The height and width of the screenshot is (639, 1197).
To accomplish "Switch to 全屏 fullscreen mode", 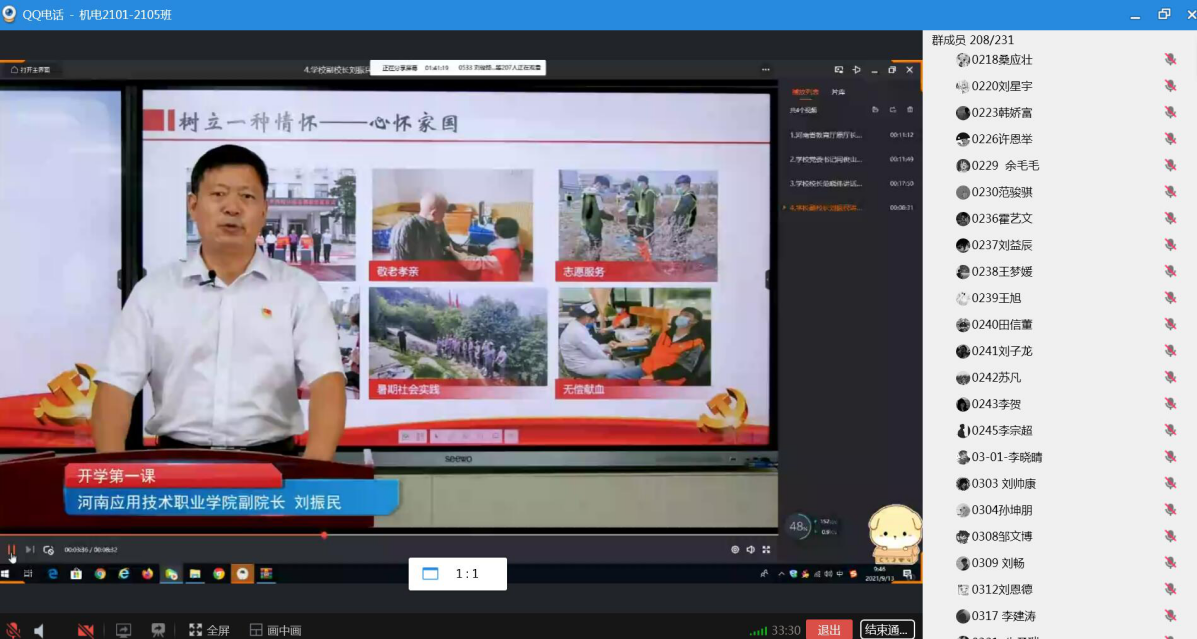I will click(x=209, y=630).
